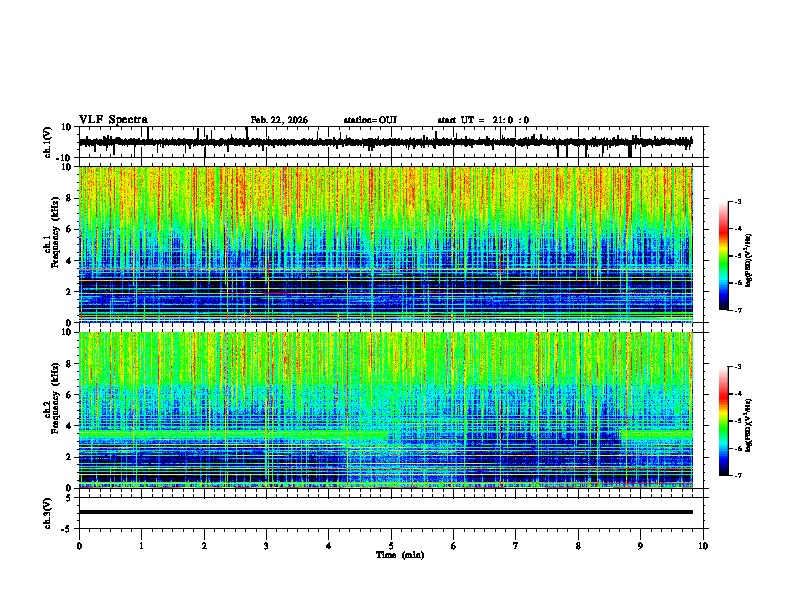Click the "-3" label on ch.1 color scale
Viewport: 792px width, 612px height.
(x=737, y=202)
